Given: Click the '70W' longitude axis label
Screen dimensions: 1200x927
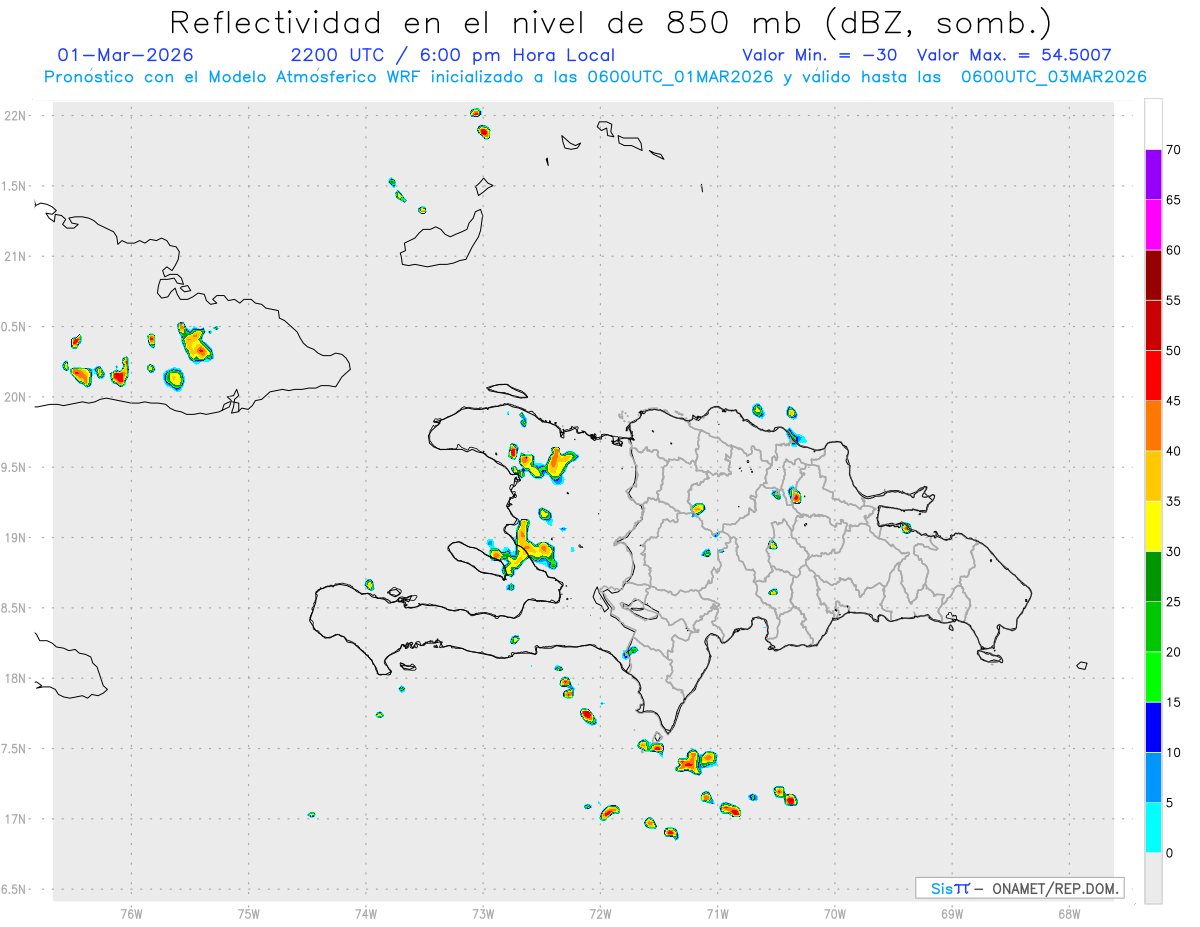Looking at the screenshot, I should pos(835,913).
